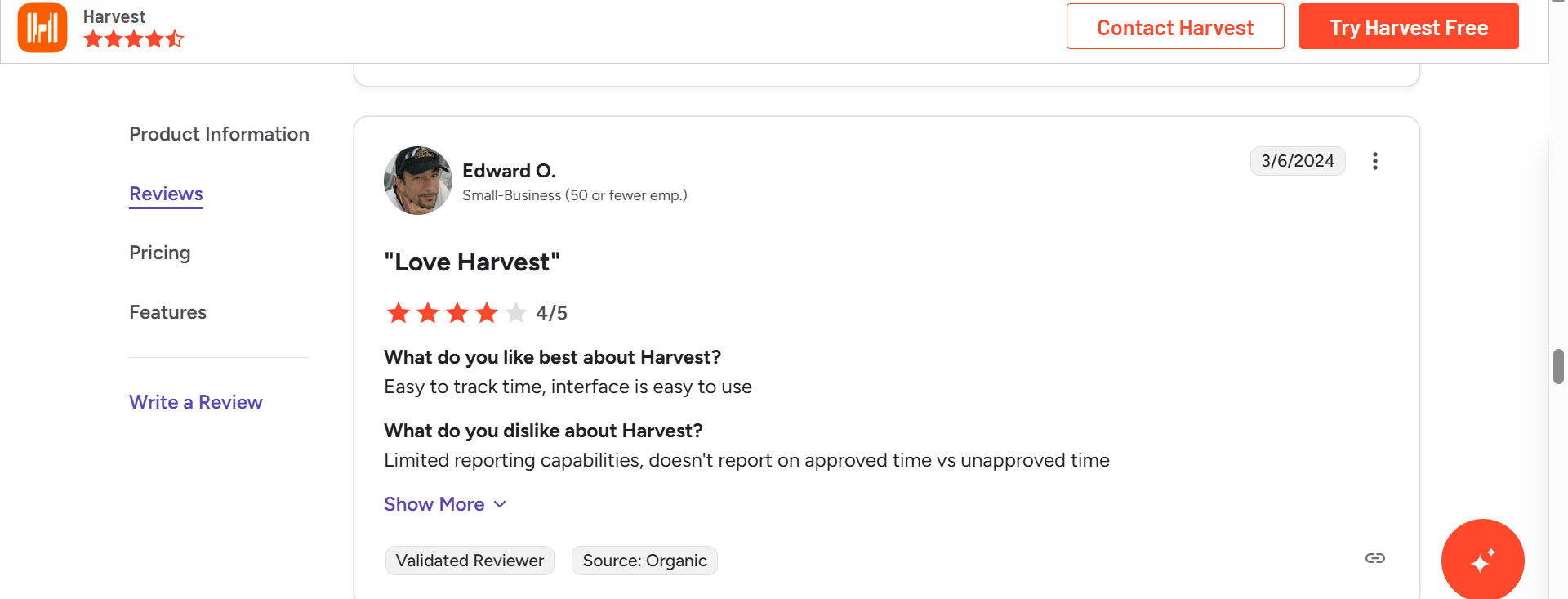Click the Source: Organic tag
This screenshot has height=599, width=1568.
pyautogui.click(x=644, y=561)
